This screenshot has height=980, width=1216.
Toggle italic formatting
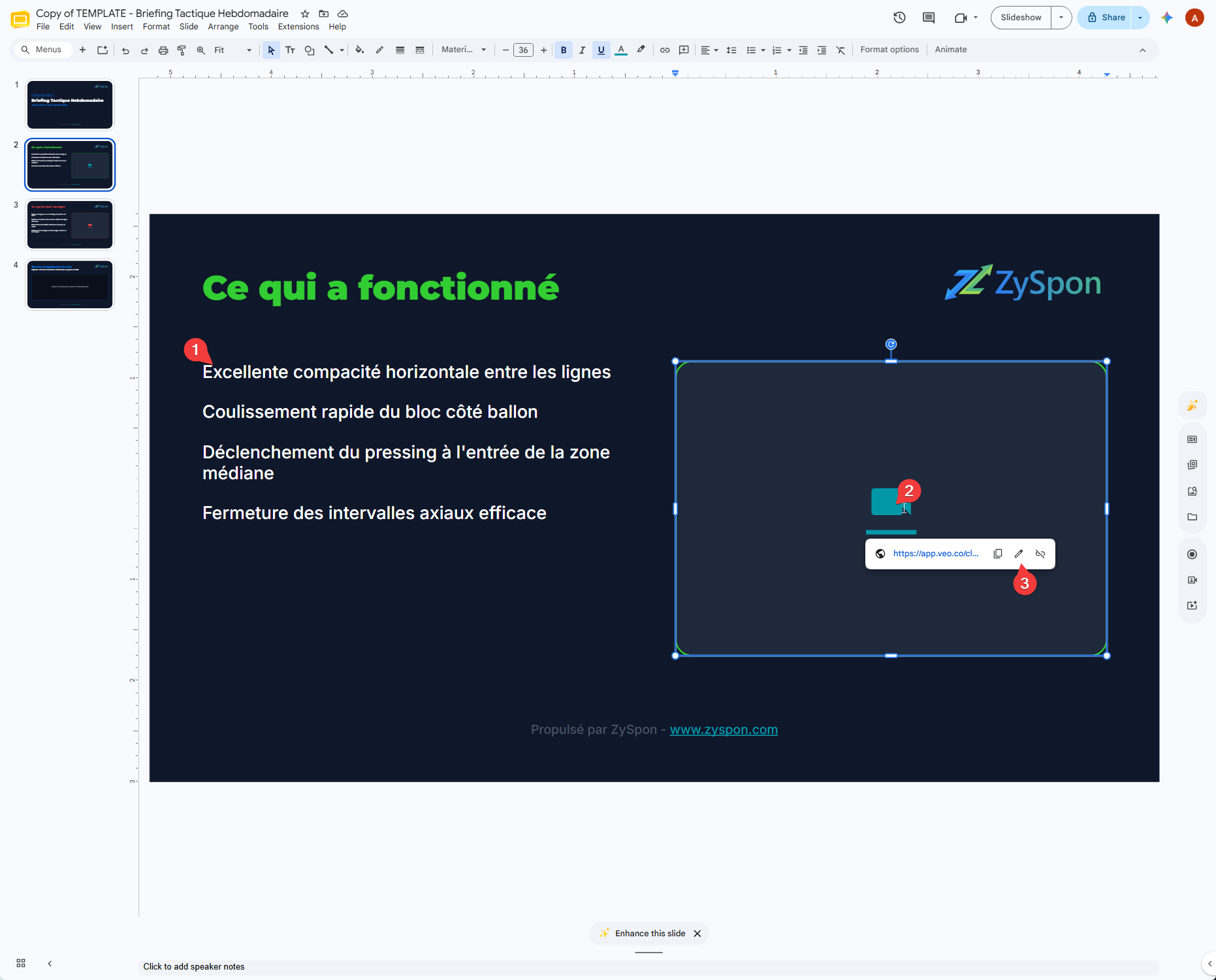click(x=582, y=50)
